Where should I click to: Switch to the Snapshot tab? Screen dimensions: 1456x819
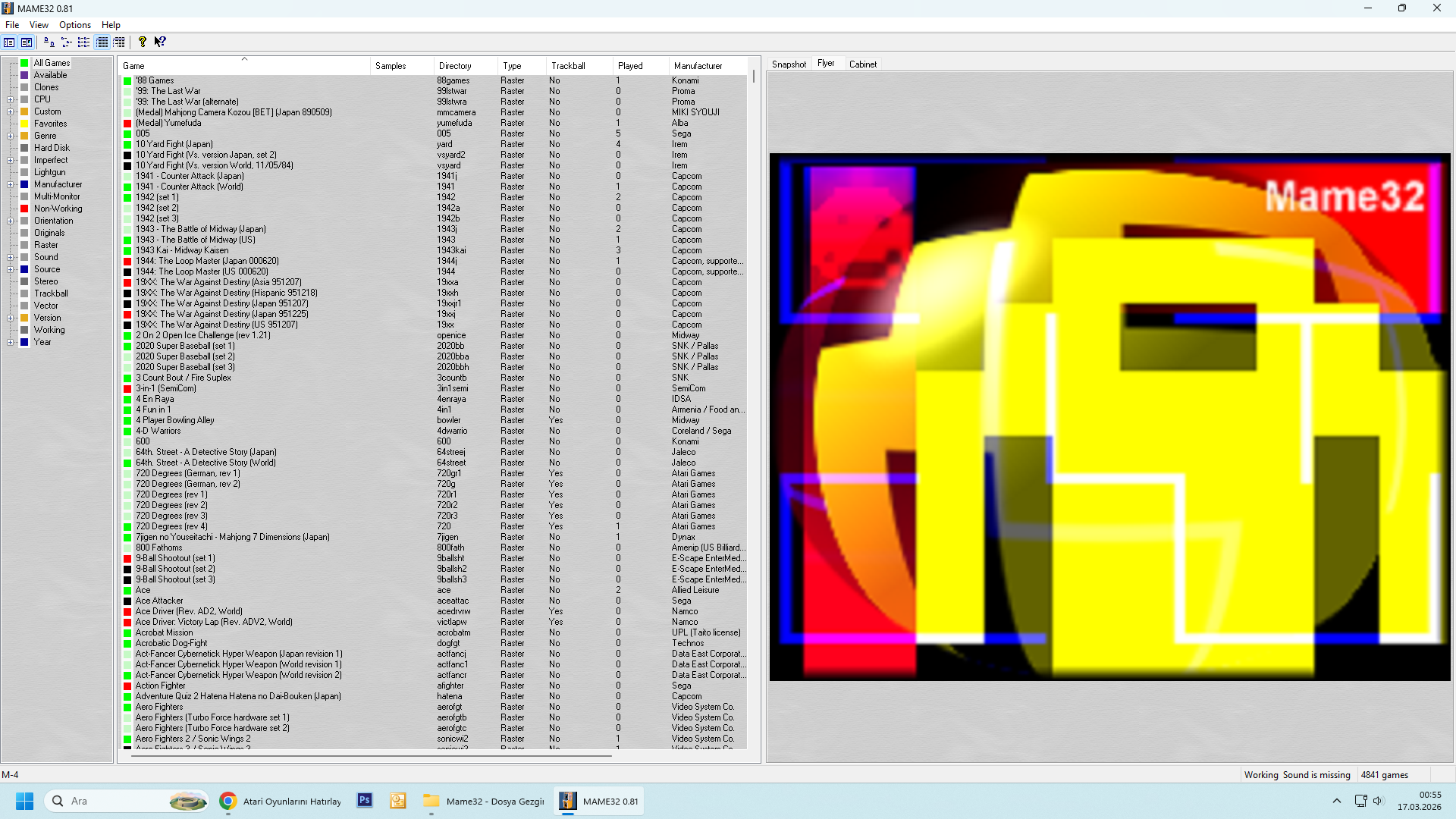pyautogui.click(x=789, y=64)
